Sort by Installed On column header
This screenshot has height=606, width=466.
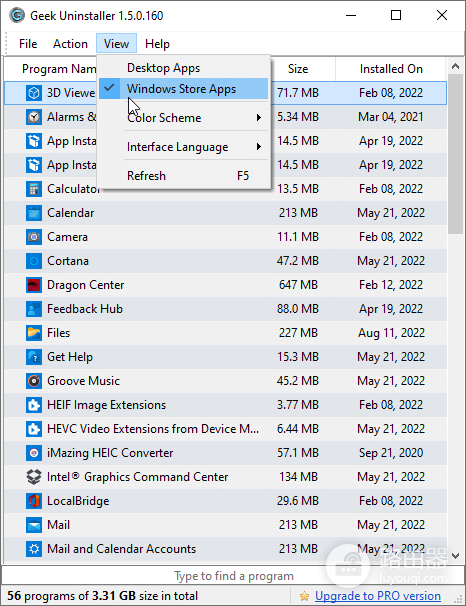pos(391,69)
